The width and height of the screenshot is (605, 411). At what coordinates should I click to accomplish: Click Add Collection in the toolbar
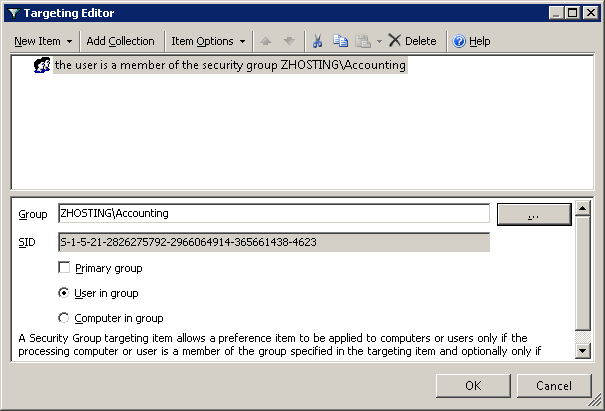(120, 41)
